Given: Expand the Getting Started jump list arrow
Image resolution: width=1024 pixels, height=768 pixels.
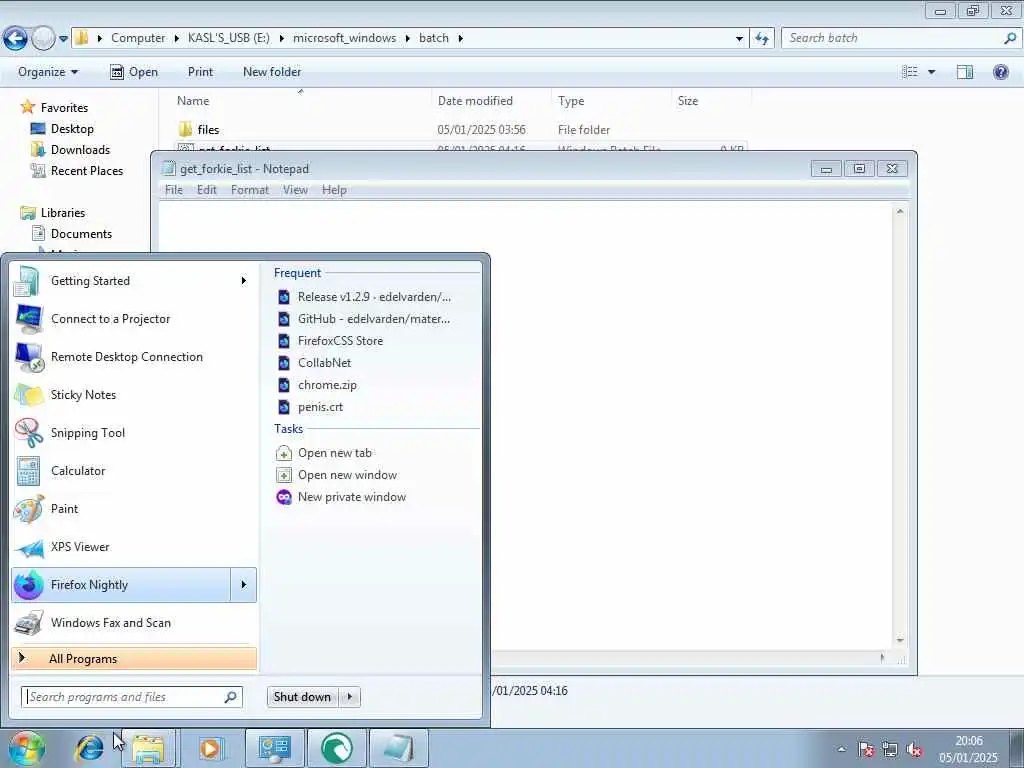Looking at the screenshot, I should 244,281.
